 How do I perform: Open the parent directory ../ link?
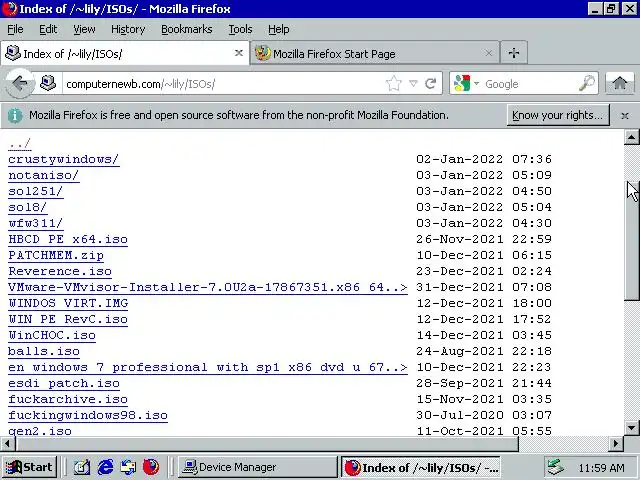[x=19, y=143]
